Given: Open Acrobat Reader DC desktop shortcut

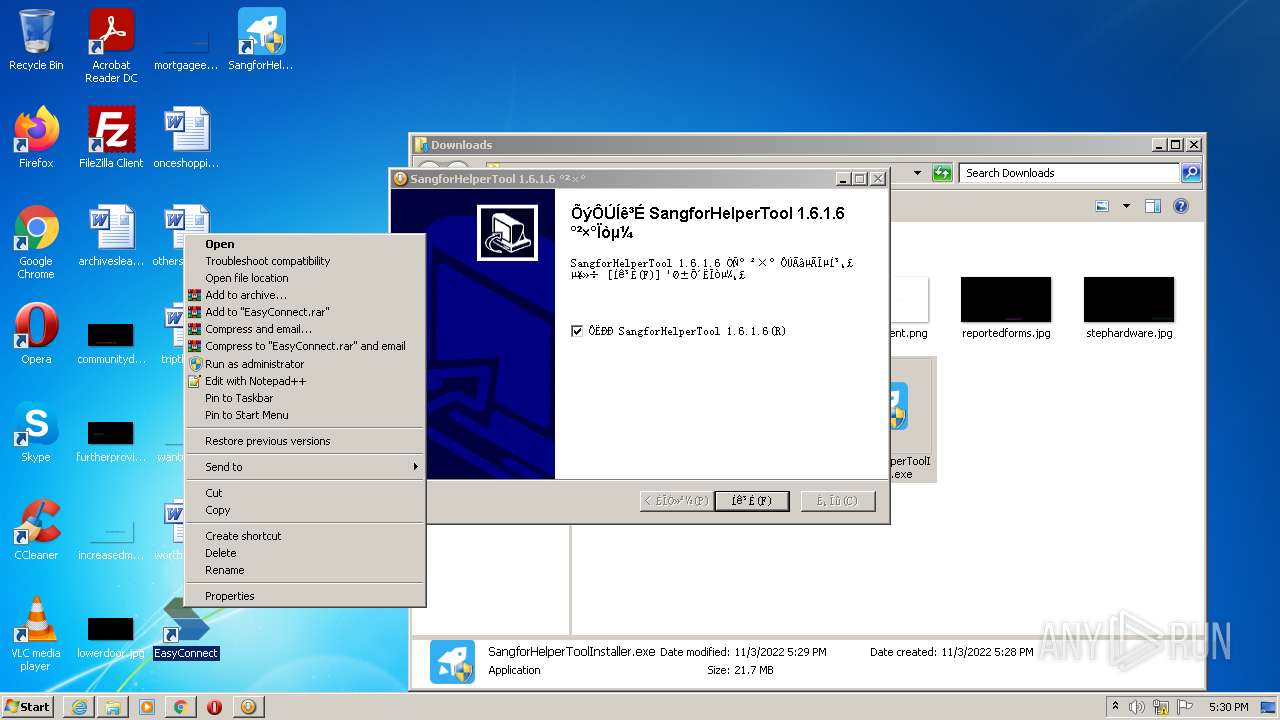Looking at the screenshot, I should point(111,45).
